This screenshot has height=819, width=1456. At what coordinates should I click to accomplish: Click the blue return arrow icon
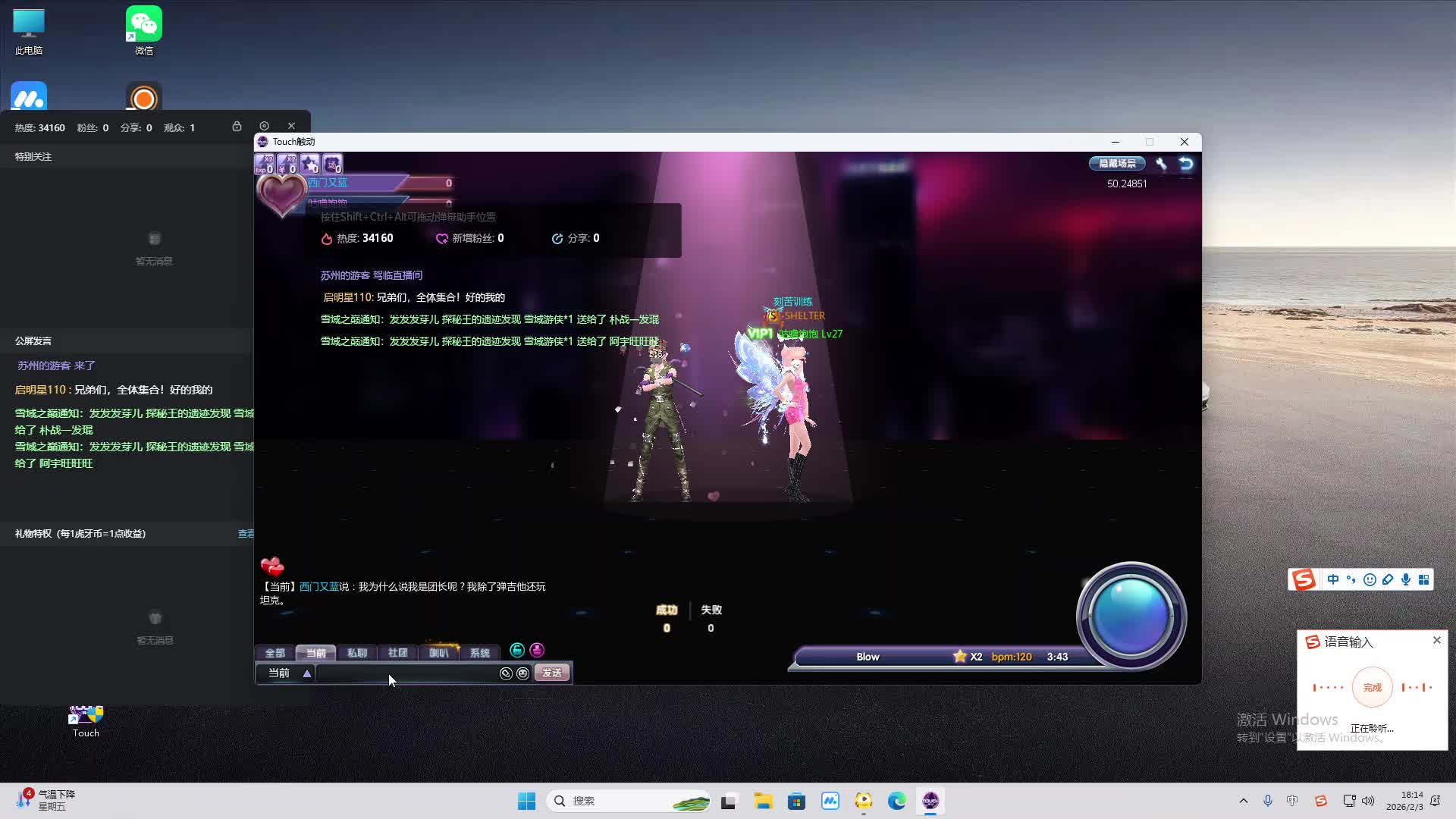(1186, 163)
